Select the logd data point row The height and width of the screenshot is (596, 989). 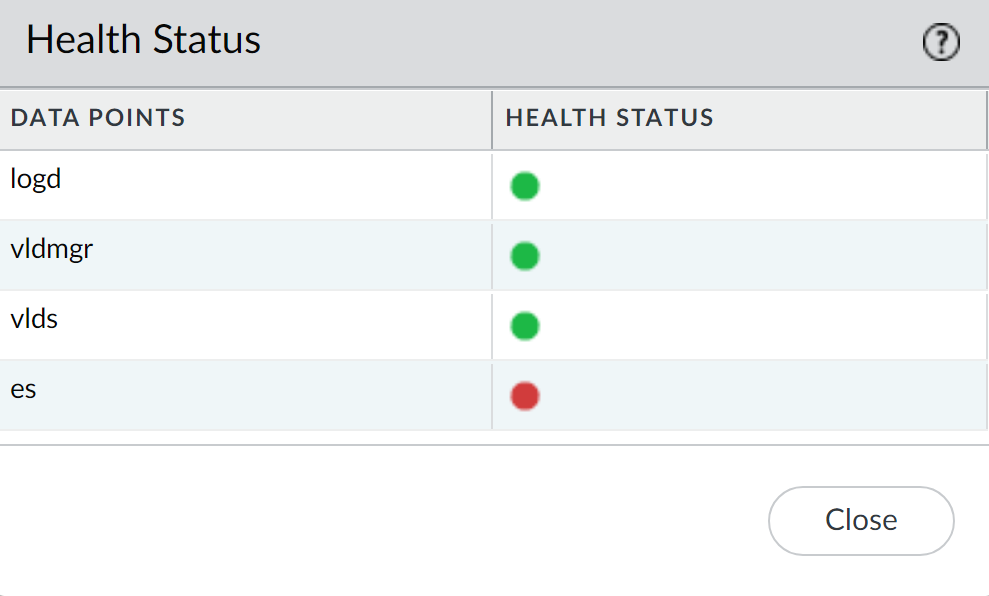[x=36, y=180]
